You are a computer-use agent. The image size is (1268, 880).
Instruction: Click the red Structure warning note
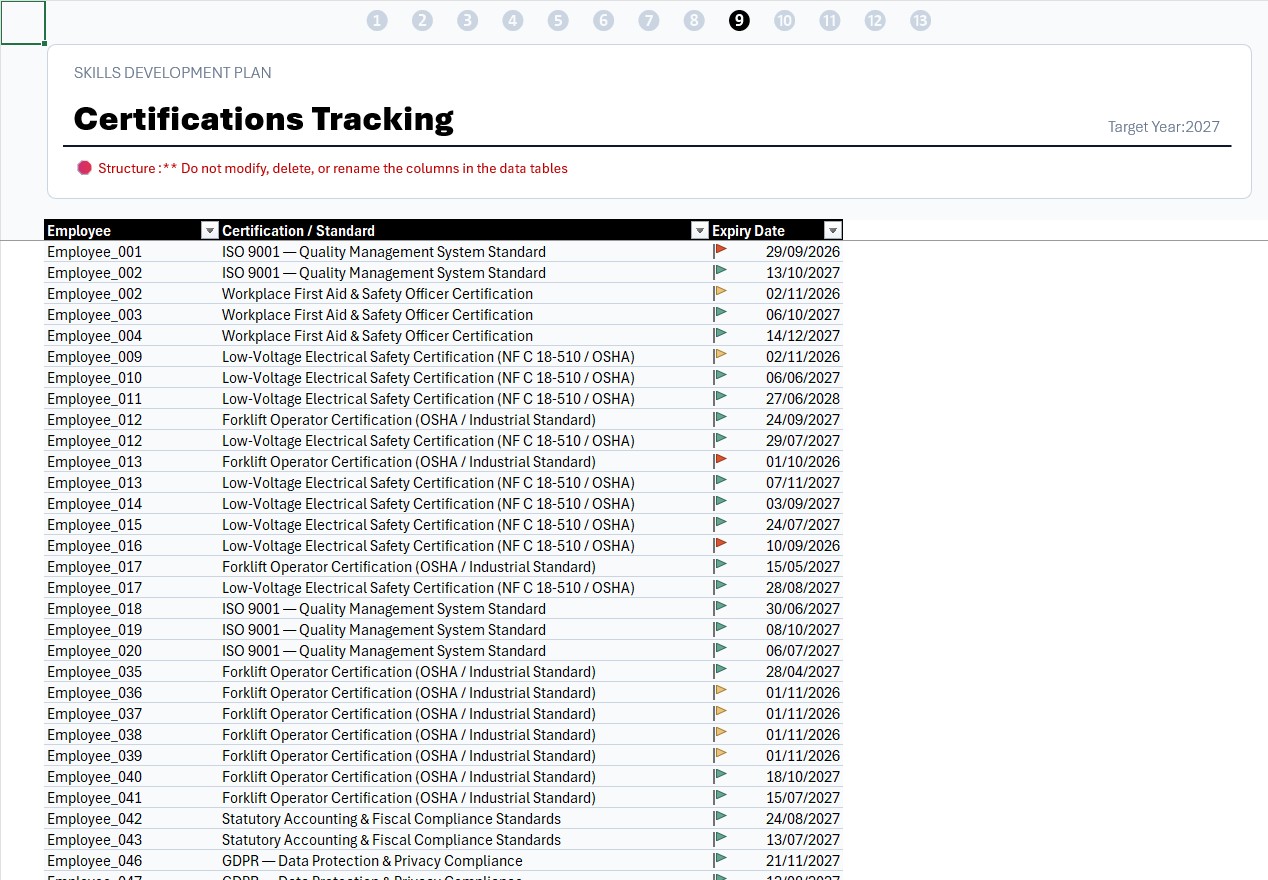(x=322, y=168)
